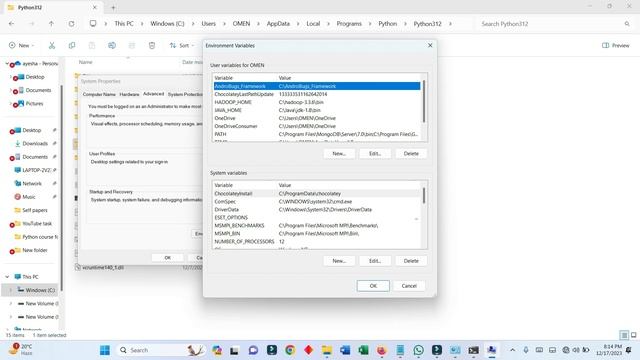Toggle the Preview pane button
Screen dimensions: 640x360
[x=616, y=45]
